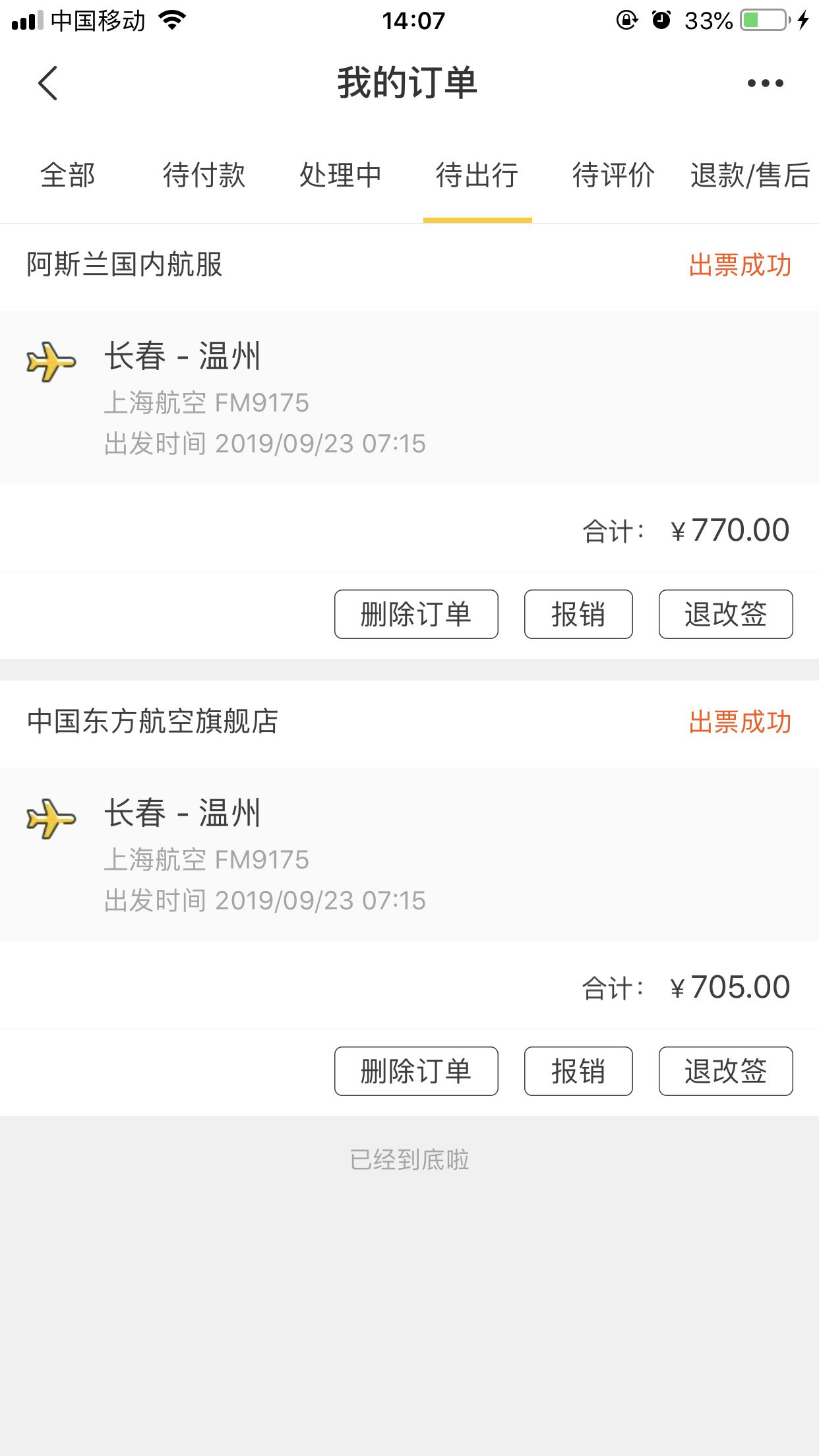Go to the 退款/售后 tab
The image size is (819, 1456).
(750, 175)
